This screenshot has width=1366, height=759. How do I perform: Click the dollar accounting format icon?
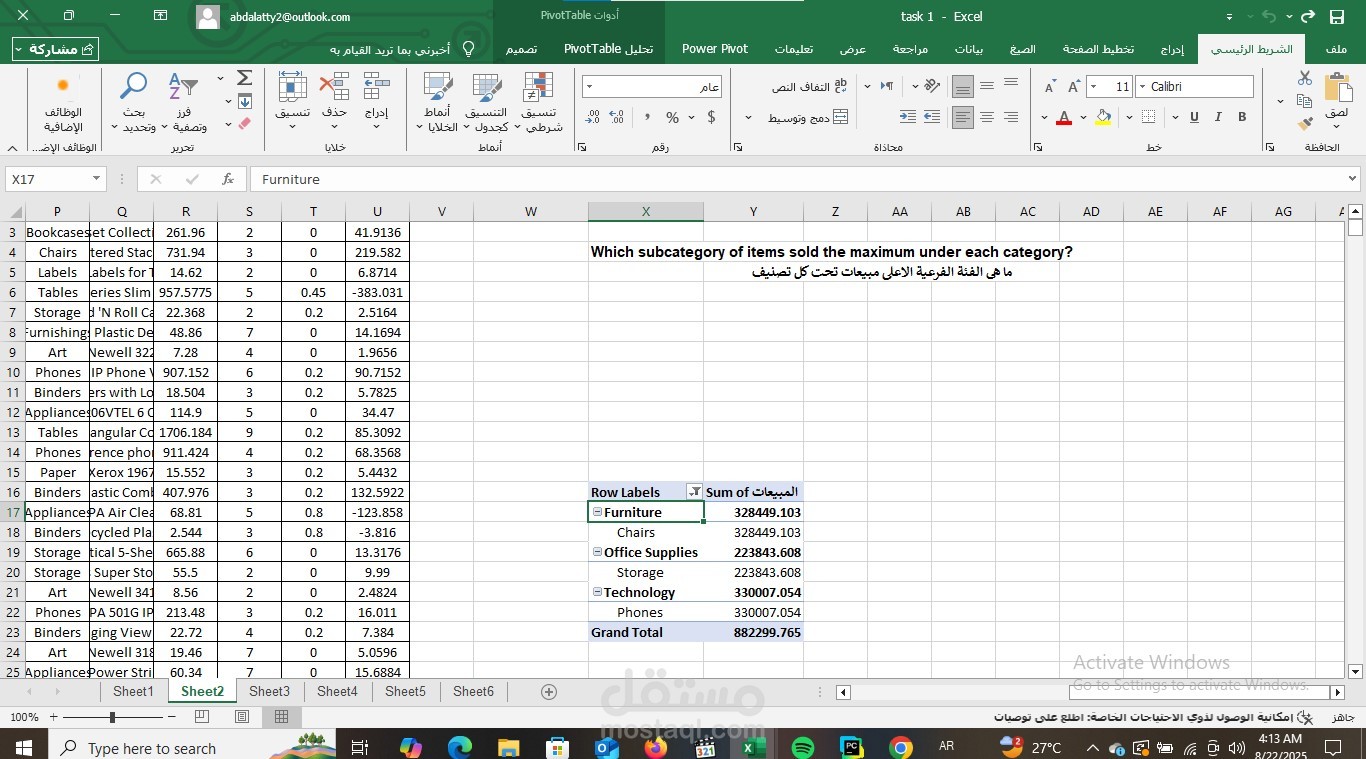[711, 117]
